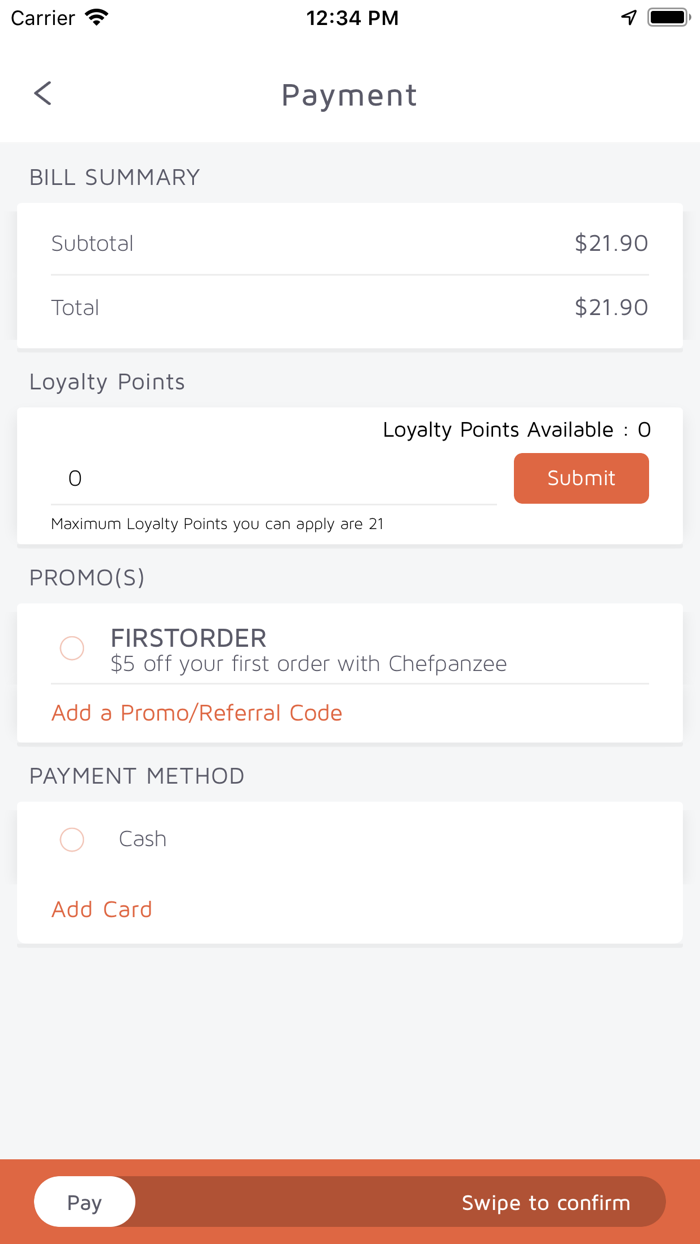The height and width of the screenshot is (1244, 700).
Task: Choose the Cash payment radio button
Action: (x=72, y=839)
